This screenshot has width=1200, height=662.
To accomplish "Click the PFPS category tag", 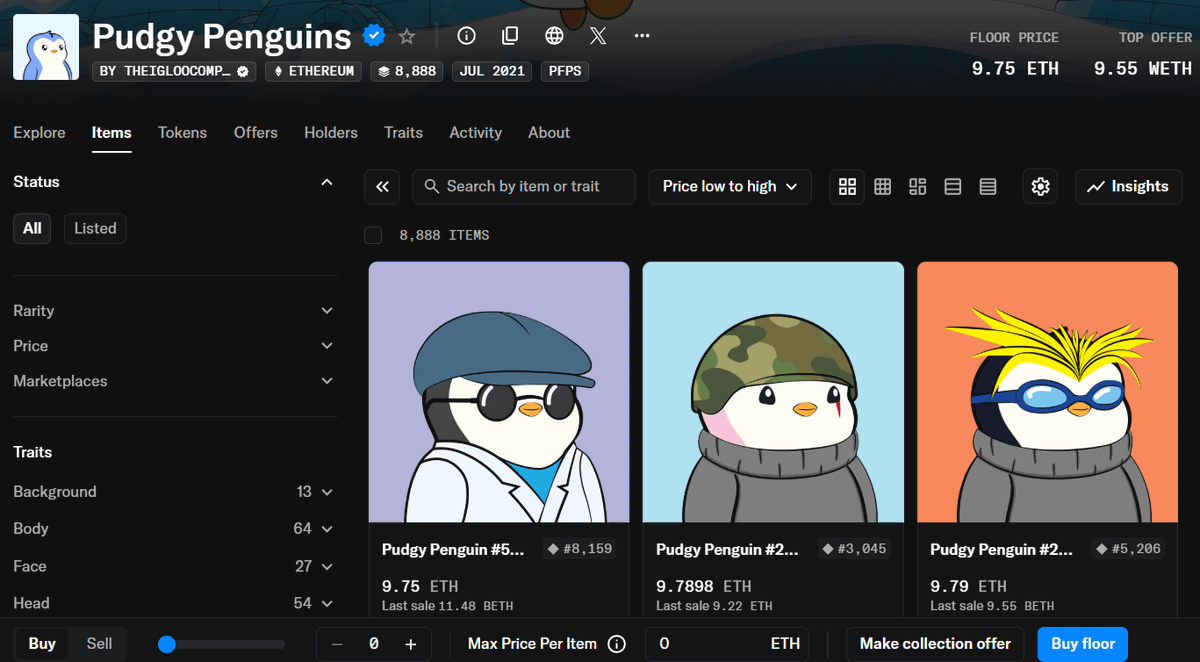I will click(x=565, y=71).
